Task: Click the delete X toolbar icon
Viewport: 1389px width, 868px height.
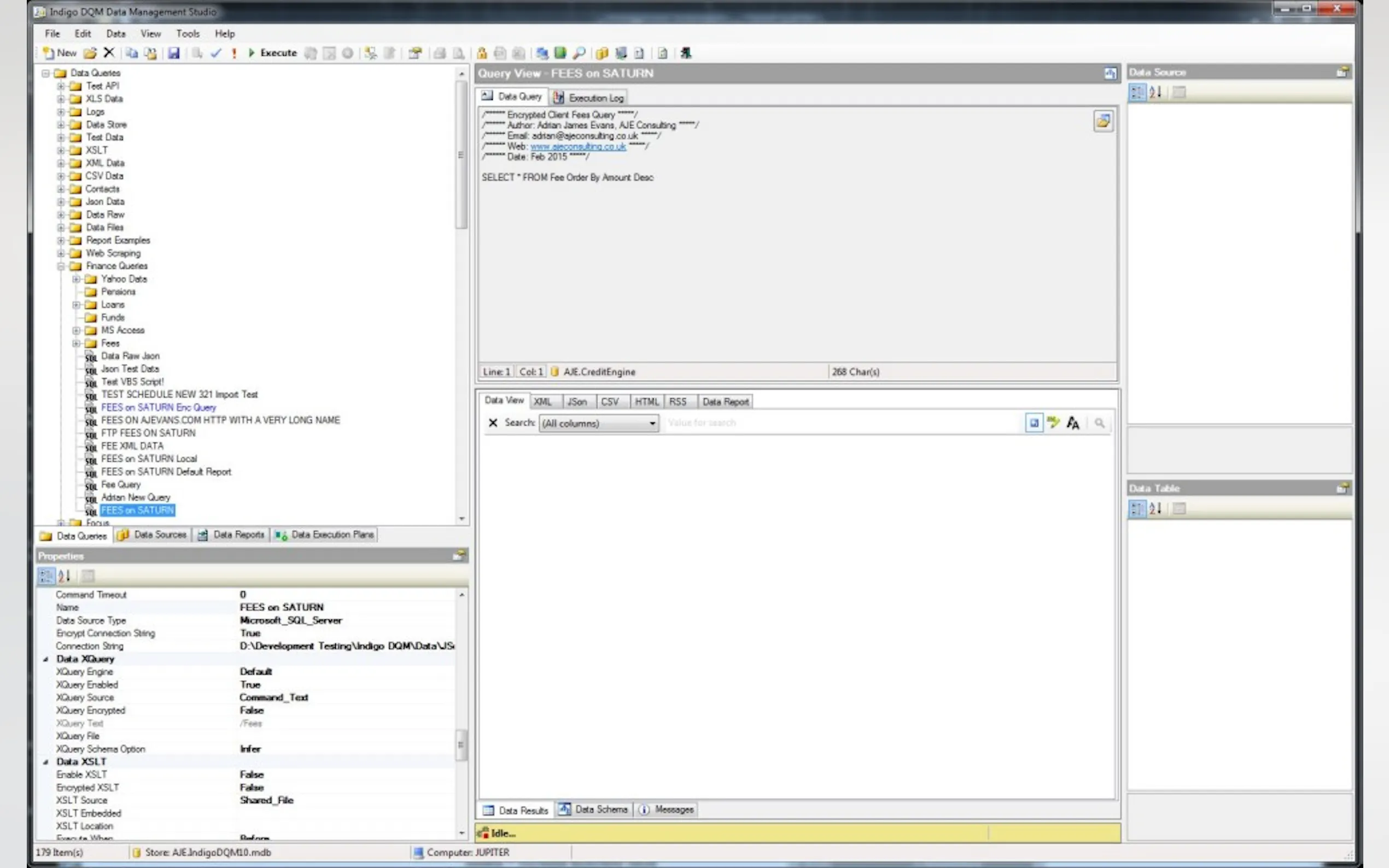Action: (x=109, y=53)
